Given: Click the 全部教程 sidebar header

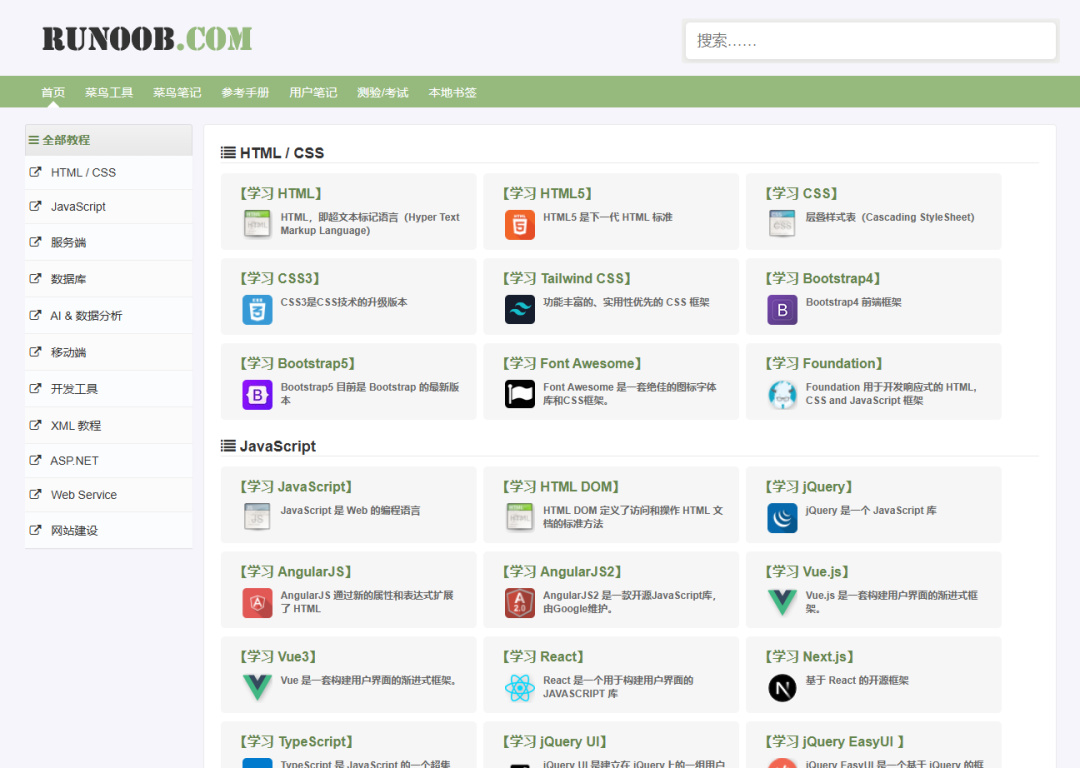Looking at the screenshot, I should [x=109, y=140].
